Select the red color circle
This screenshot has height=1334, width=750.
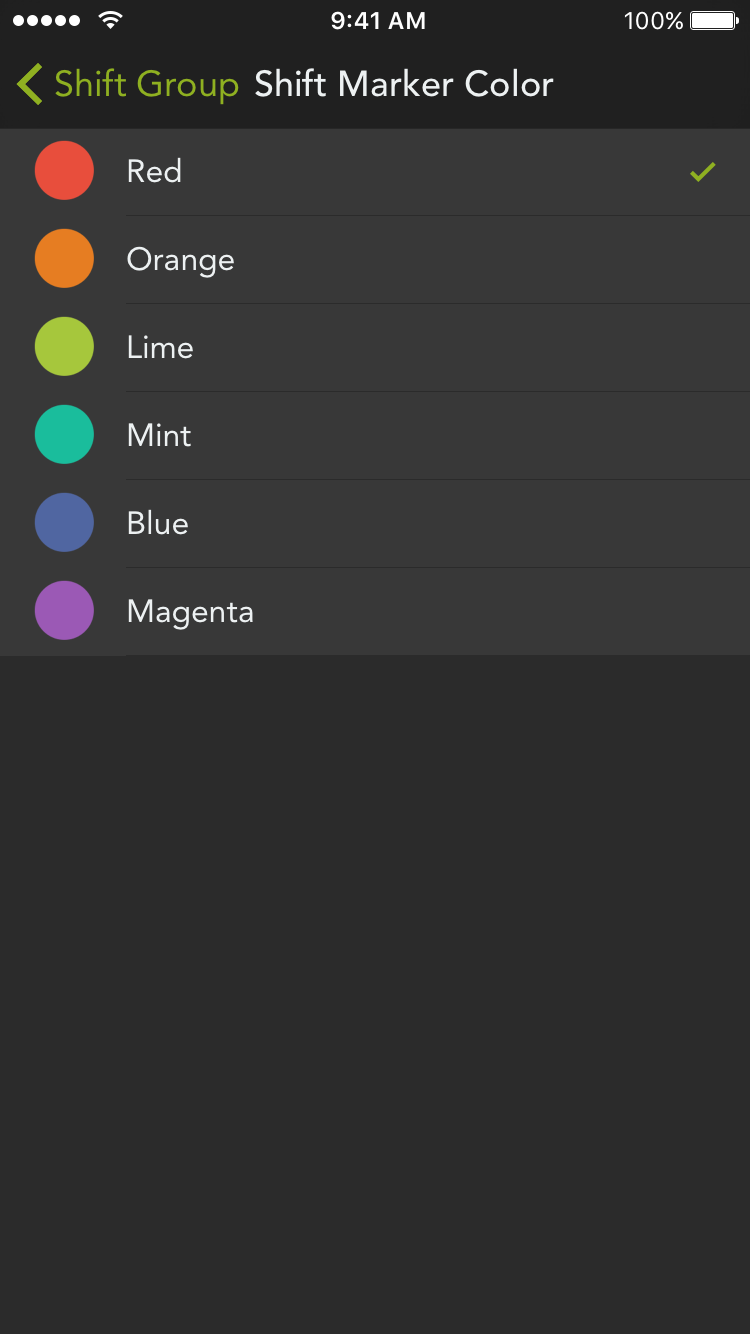64,171
